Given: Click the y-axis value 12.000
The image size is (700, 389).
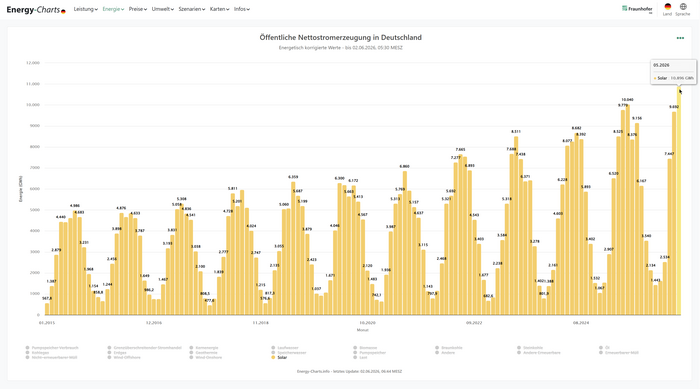Looking at the screenshot, I should pos(33,63).
